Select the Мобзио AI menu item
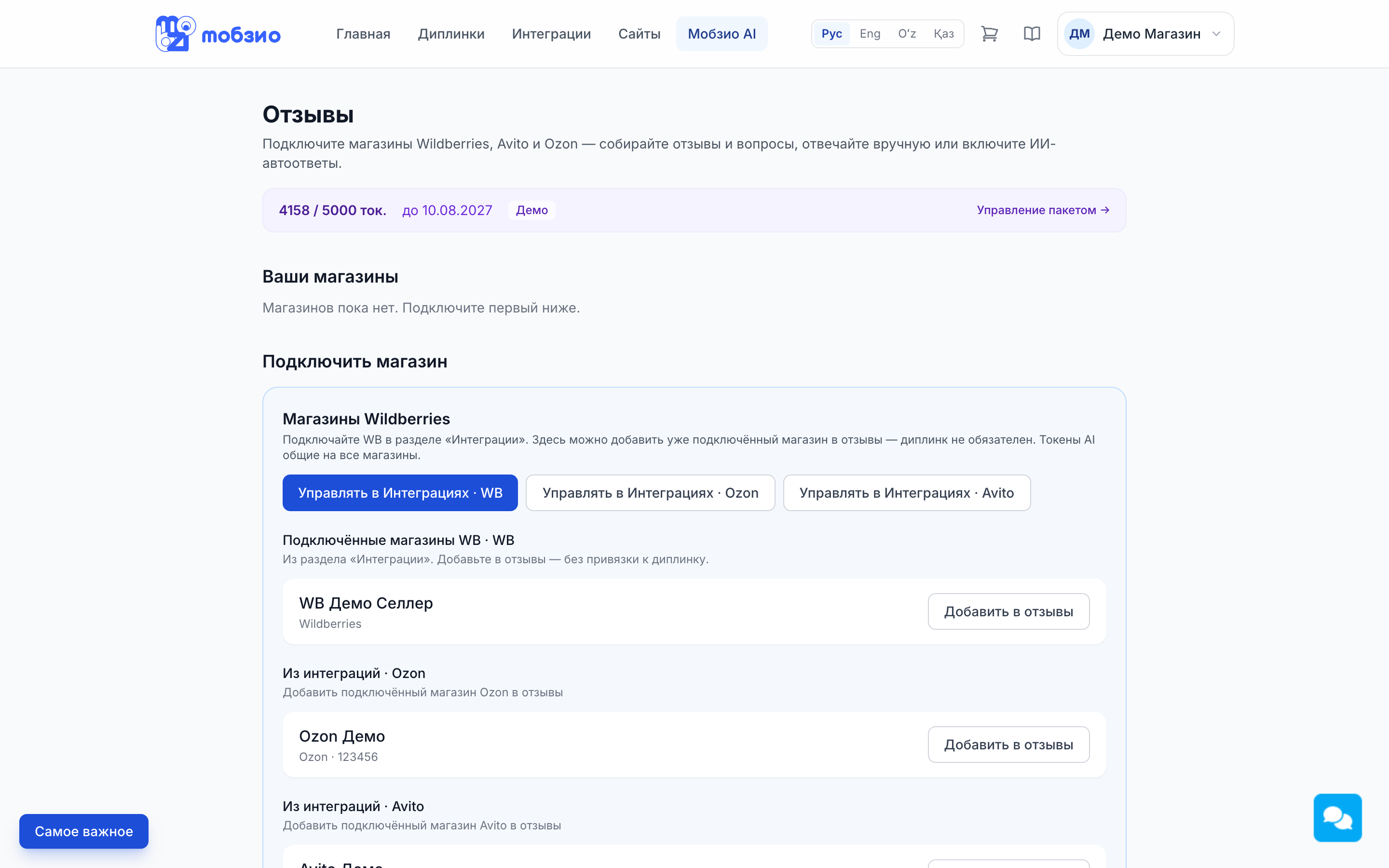Viewport: 1389px width, 868px height. 722,34
